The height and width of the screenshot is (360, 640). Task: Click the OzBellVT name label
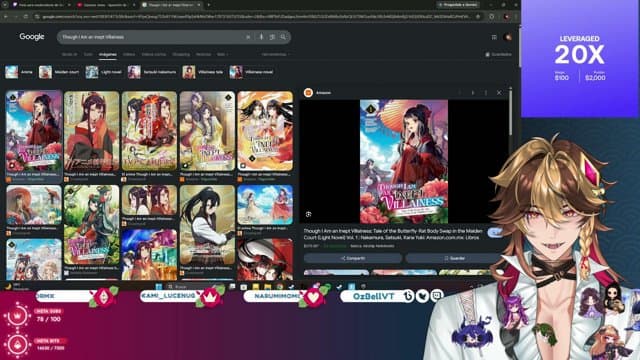click(373, 296)
